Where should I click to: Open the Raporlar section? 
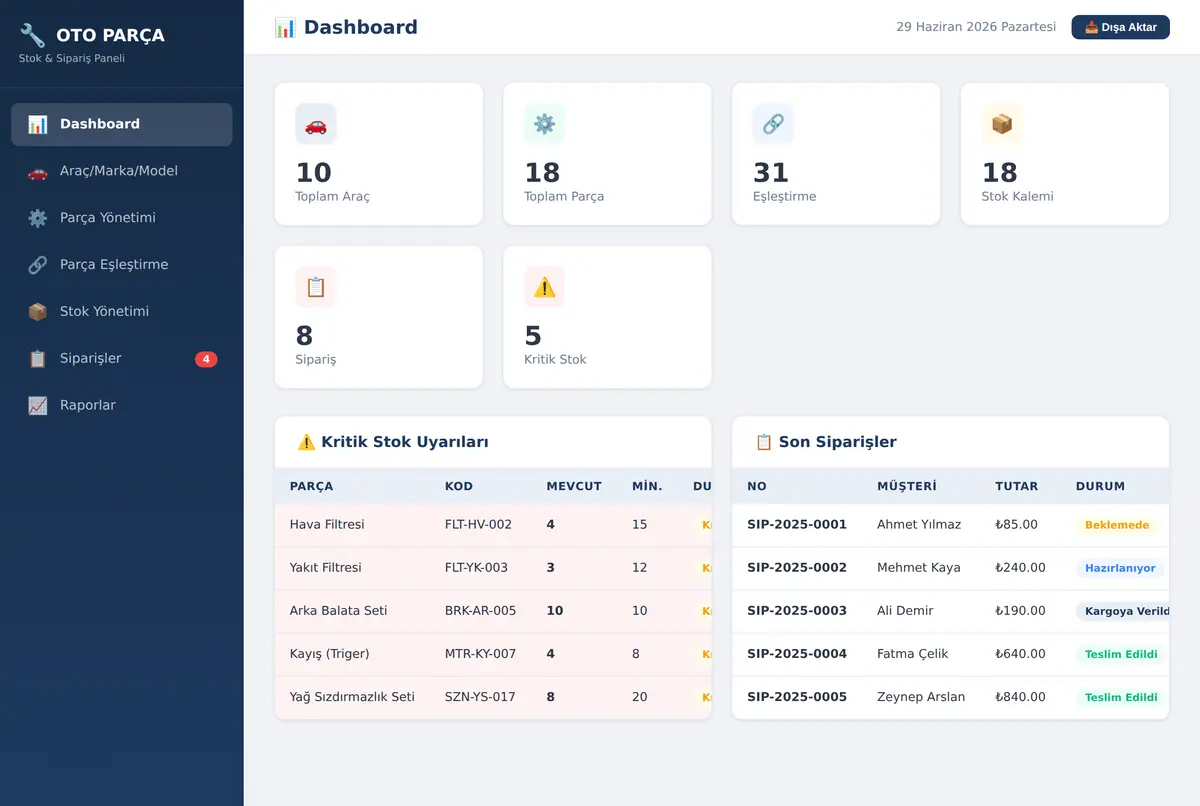pyautogui.click(x=122, y=406)
